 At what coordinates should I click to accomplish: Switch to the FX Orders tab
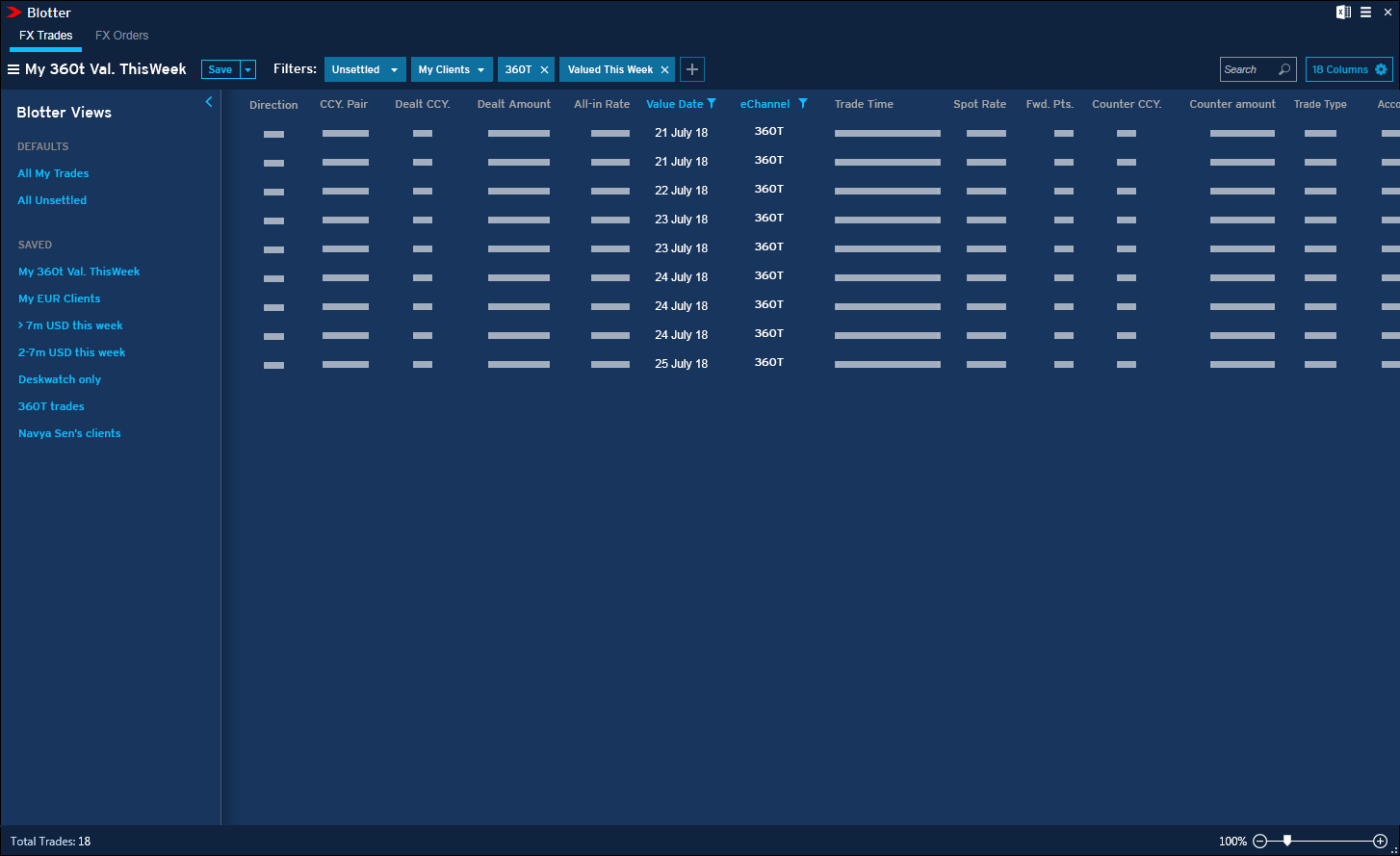point(121,36)
